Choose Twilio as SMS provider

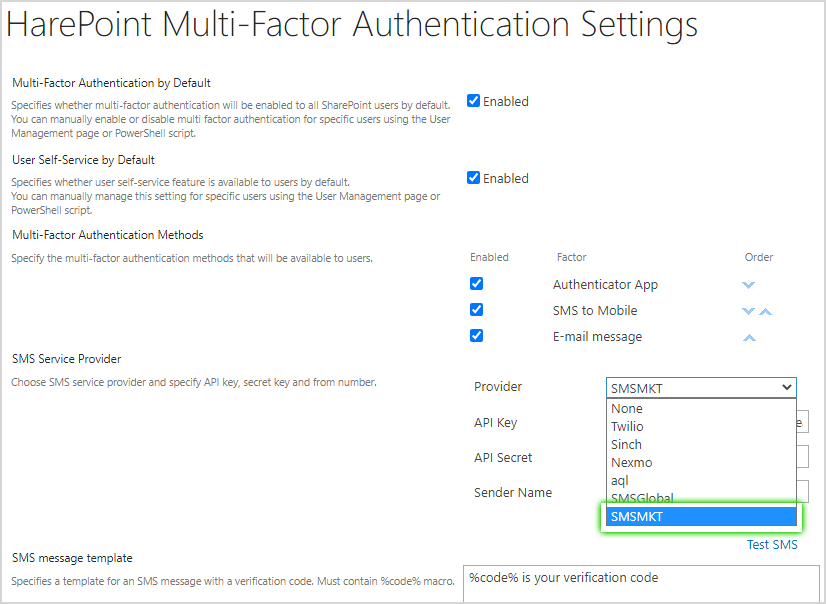point(627,426)
